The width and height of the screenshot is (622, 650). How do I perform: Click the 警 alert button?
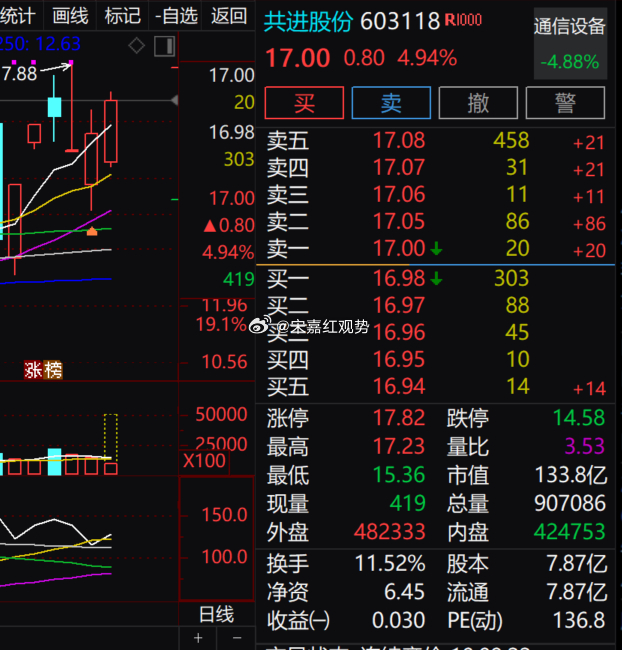pos(565,103)
